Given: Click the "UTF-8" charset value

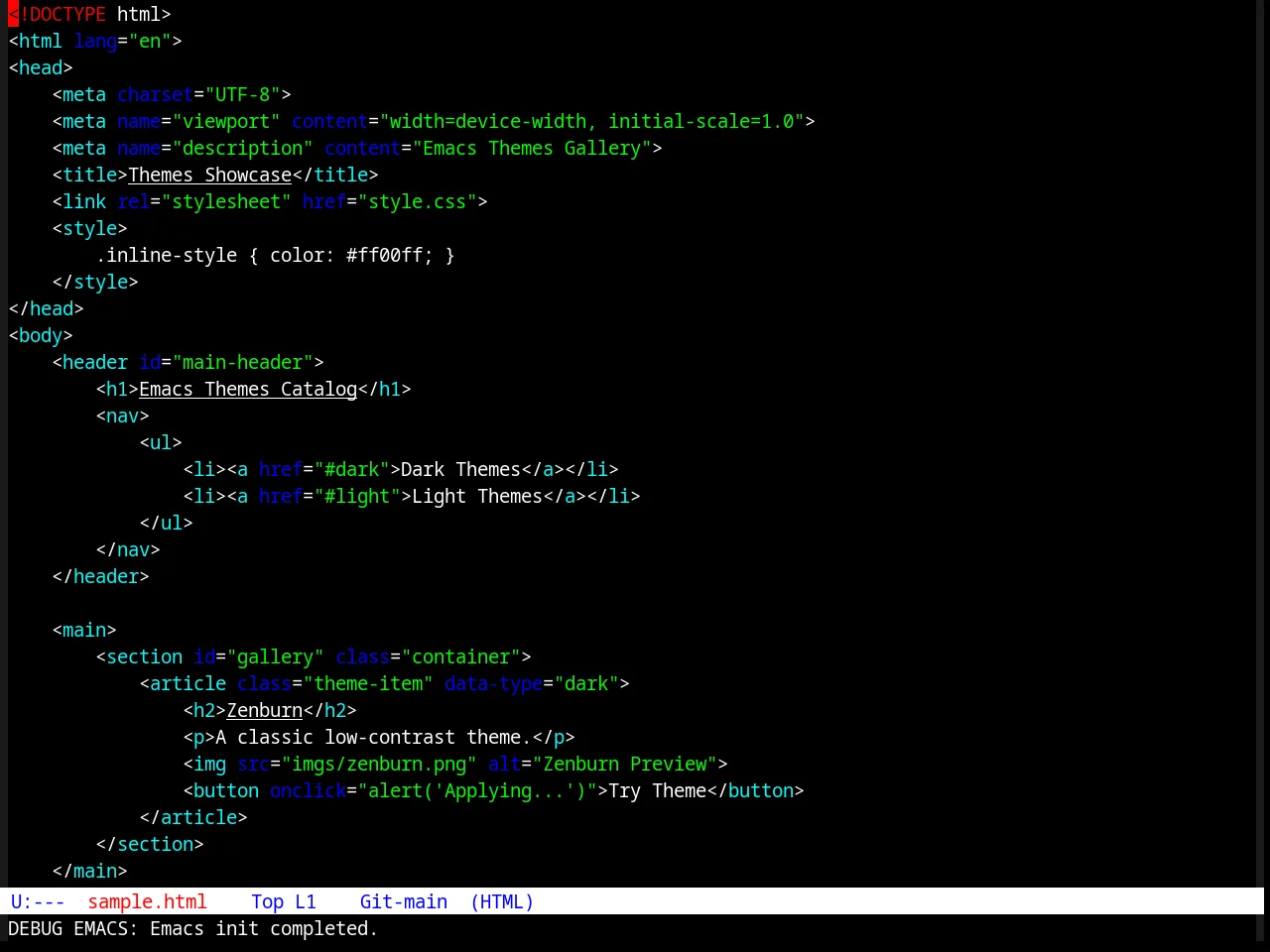Looking at the screenshot, I should 243,94.
